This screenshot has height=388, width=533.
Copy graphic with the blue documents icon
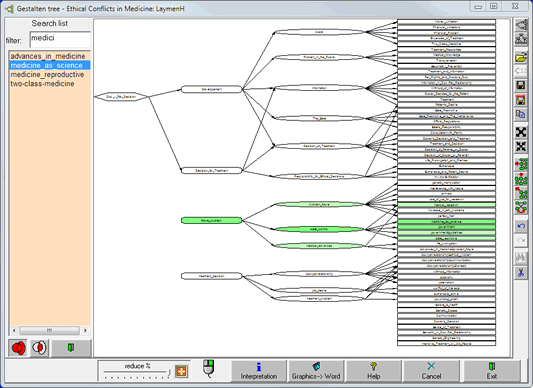[520, 114]
